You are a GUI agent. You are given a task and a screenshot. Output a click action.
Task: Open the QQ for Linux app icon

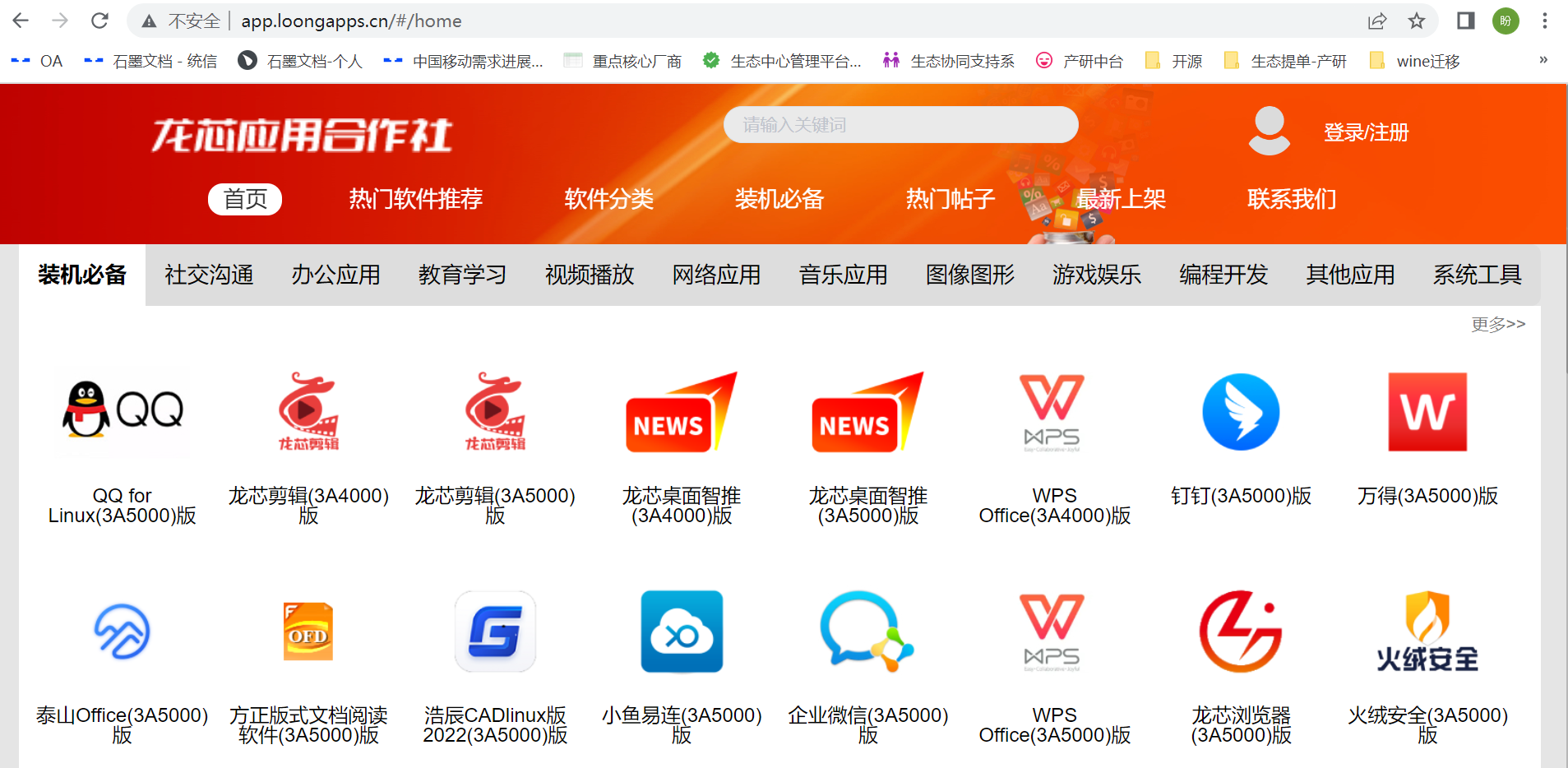[123, 411]
